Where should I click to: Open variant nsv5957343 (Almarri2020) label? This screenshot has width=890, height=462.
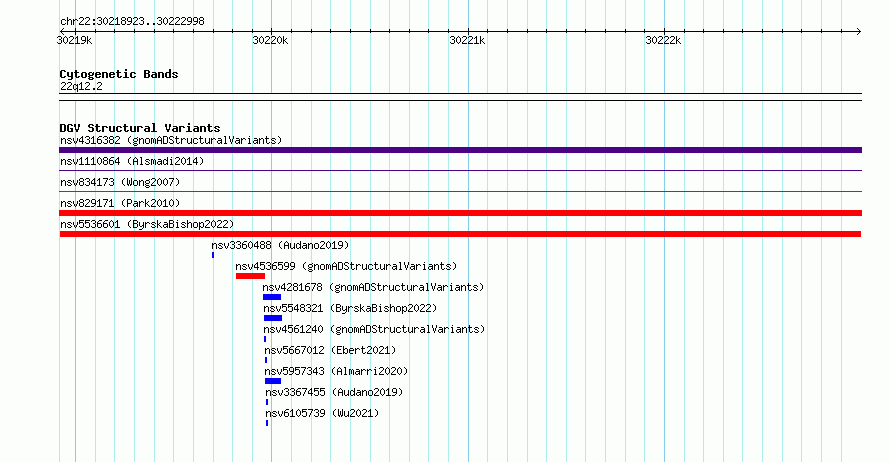pyautogui.click(x=337, y=371)
